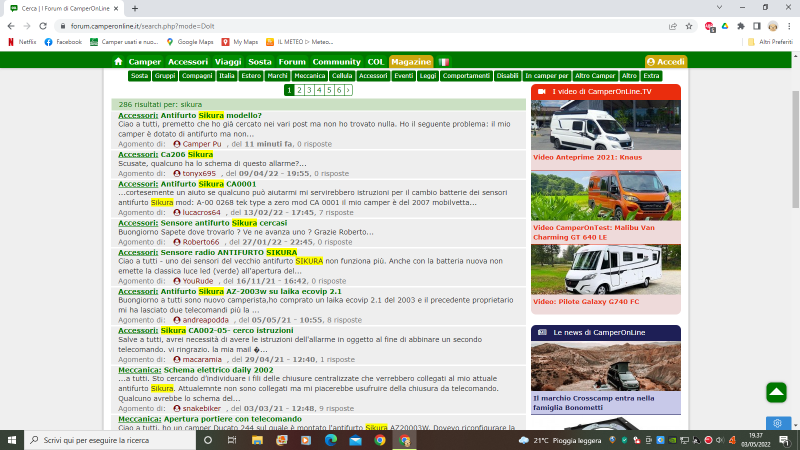
Task: Open new browser tab with plus icon
Action: coord(135,8)
